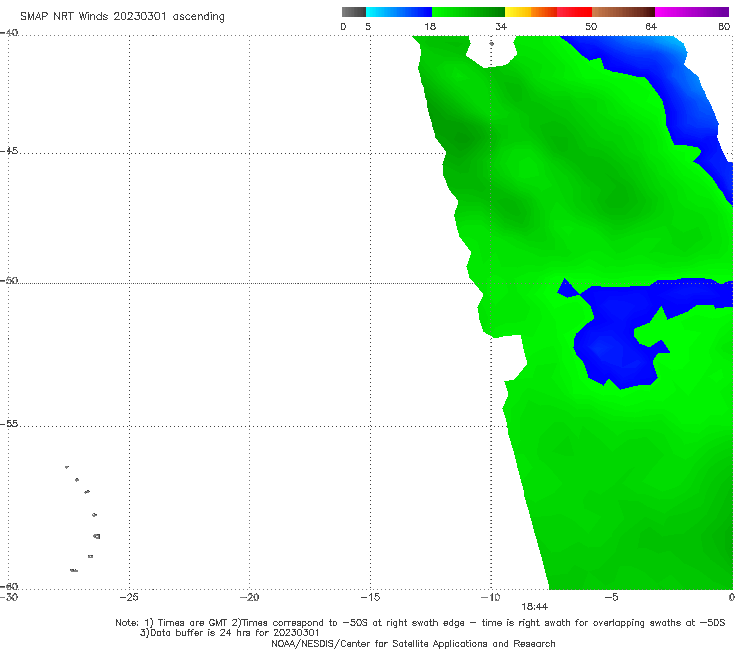The image size is (740, 650).
Task: Click the magenta-purple segment of the color bar
Action: coord(692,12)
